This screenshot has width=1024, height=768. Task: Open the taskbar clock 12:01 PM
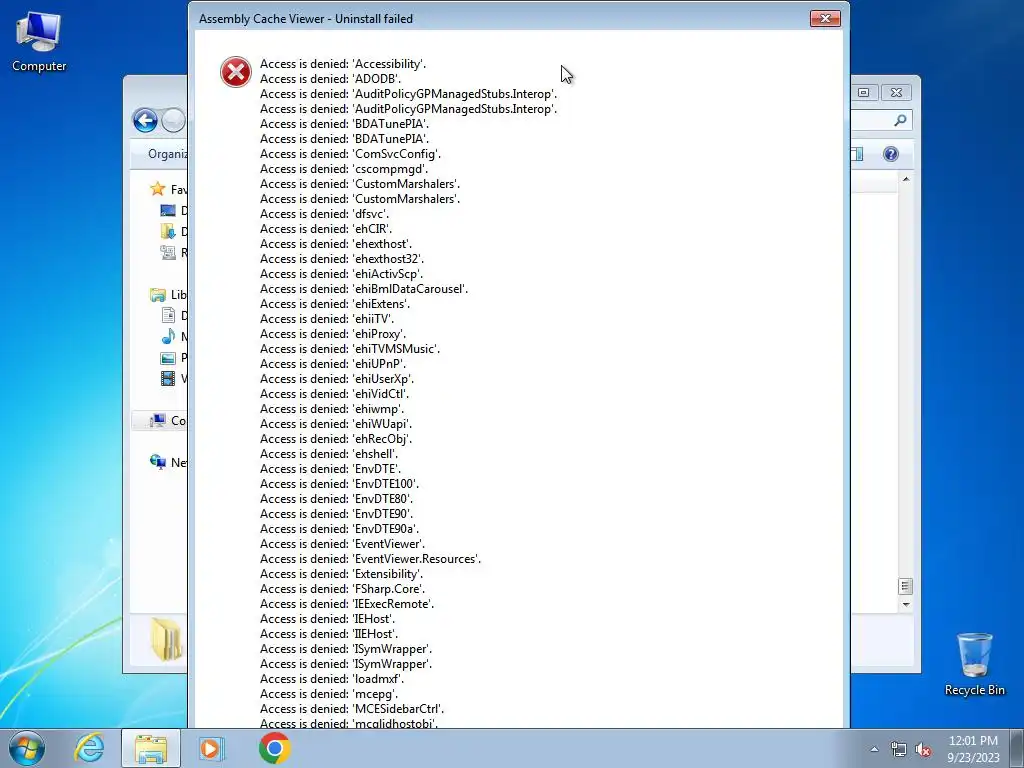(x=973, y=741)
